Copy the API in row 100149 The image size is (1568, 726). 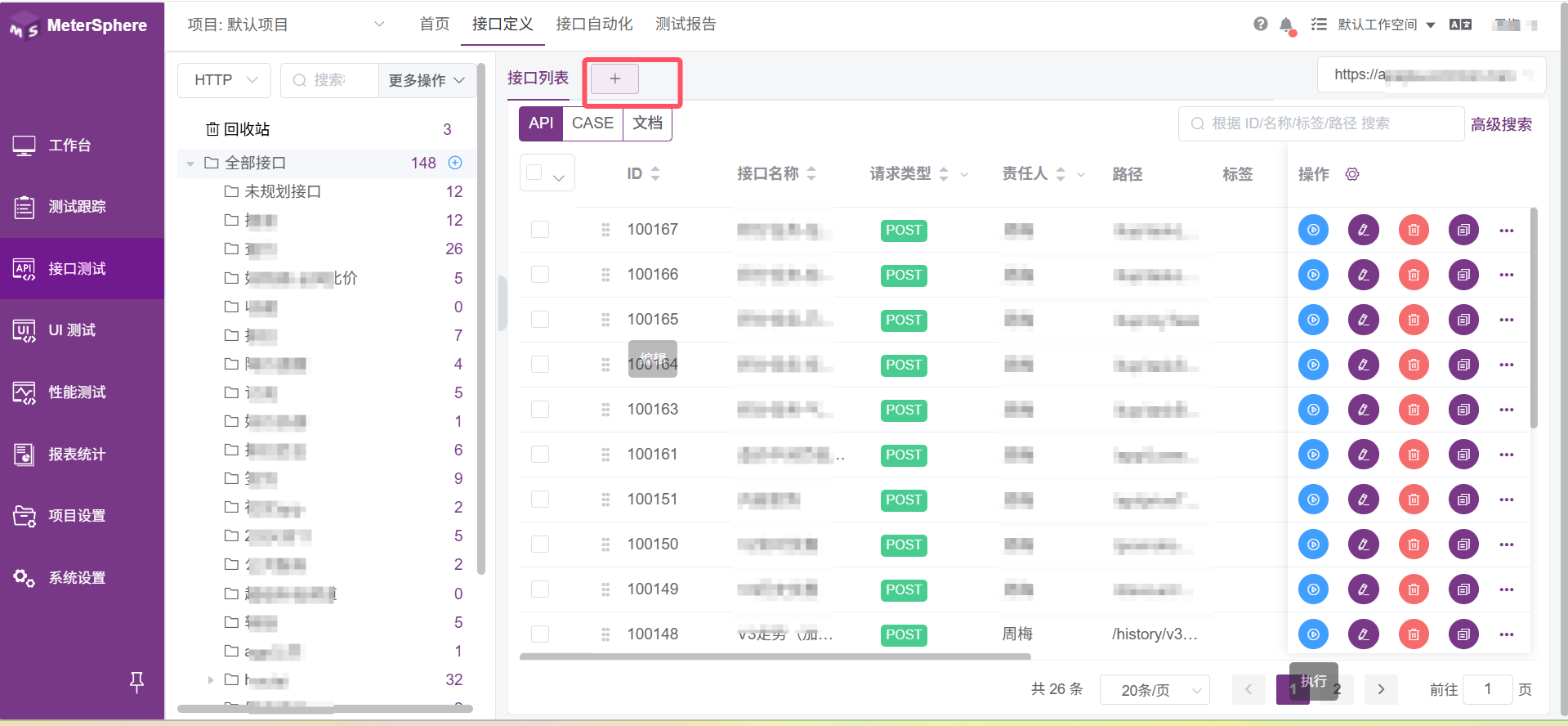click(1463, 589)
